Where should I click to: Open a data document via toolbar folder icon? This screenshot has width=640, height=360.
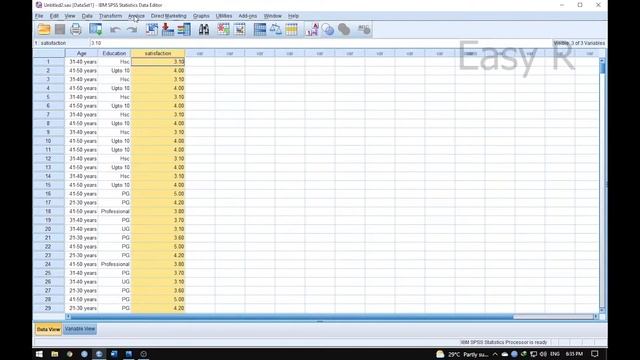[x=44, y=29]
